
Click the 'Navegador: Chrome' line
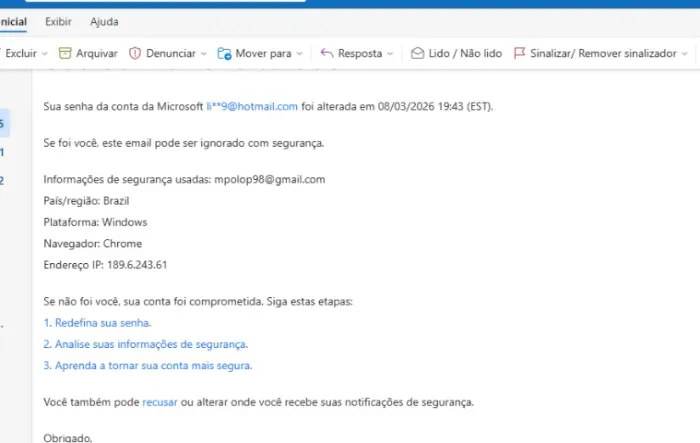(92, 244)
